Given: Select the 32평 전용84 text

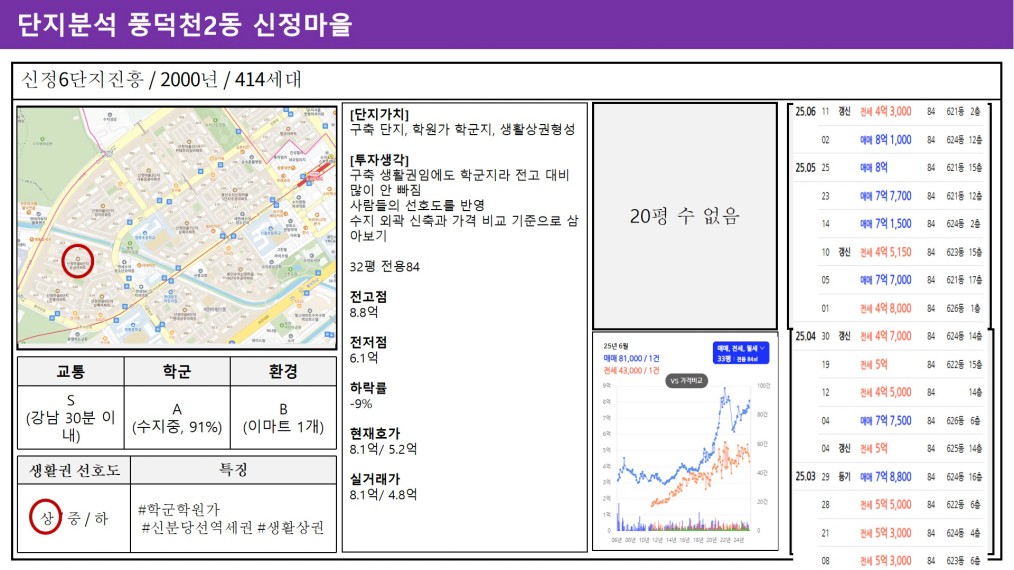Looking at the screenshot, I should tap(385, 266).
